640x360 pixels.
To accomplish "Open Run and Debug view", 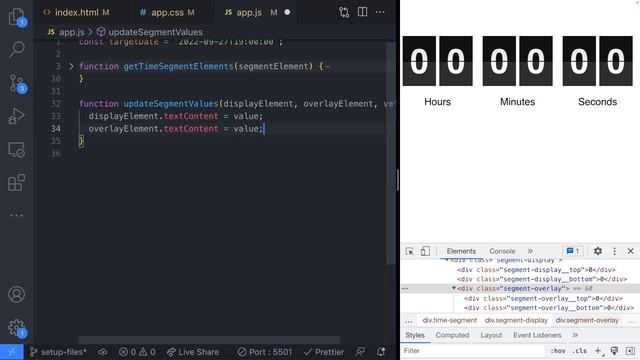I will click(16, 116).
